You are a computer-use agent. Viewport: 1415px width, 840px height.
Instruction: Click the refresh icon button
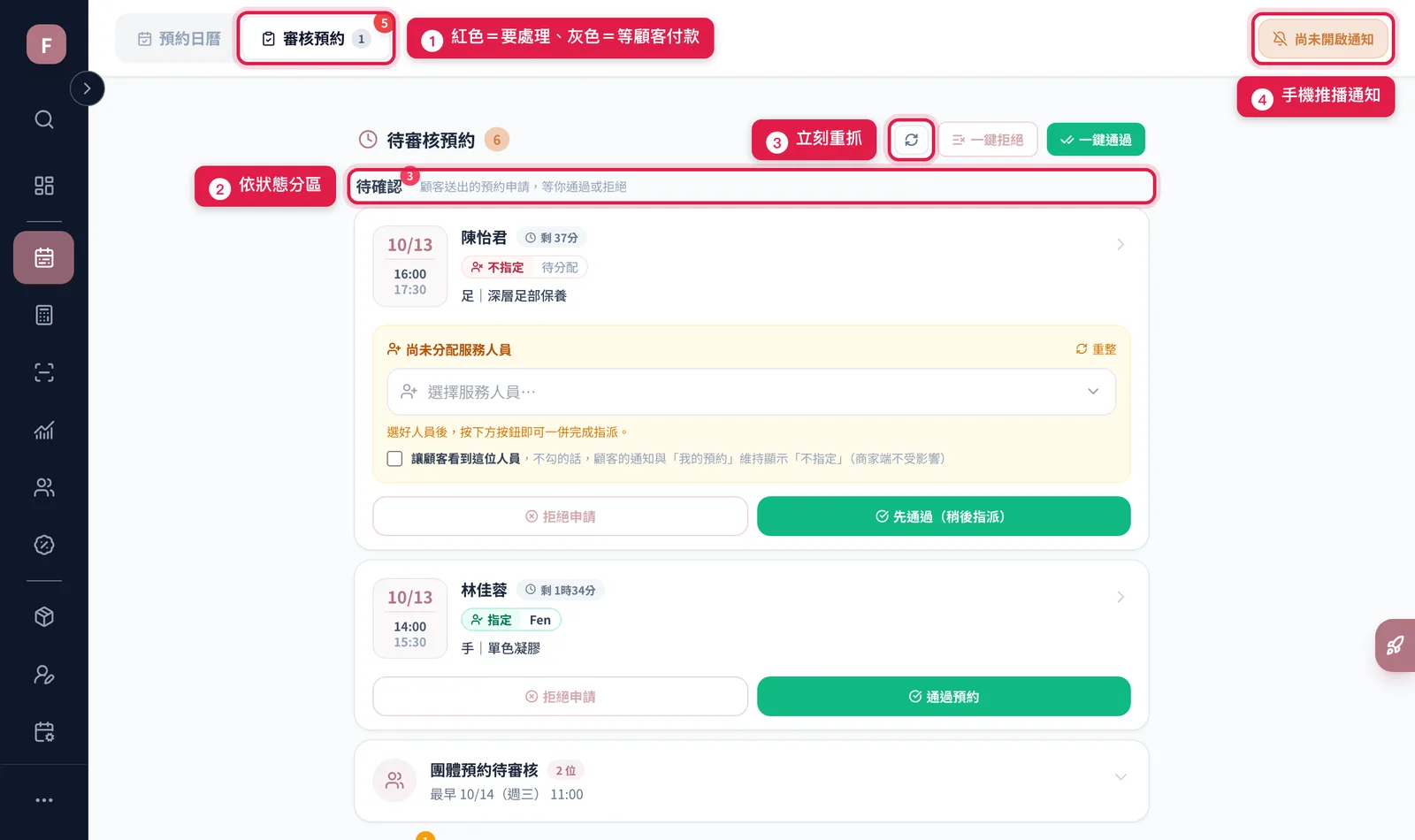click(911, 140)
